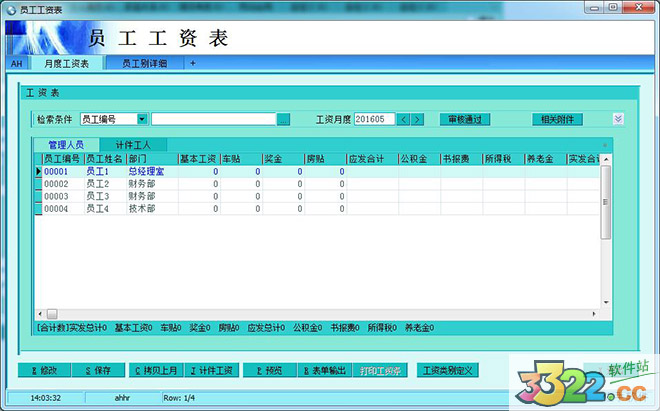Viewport: 660px width, 411px height.
Task: Select the 计件工人 tab
Action: point(133,145)
